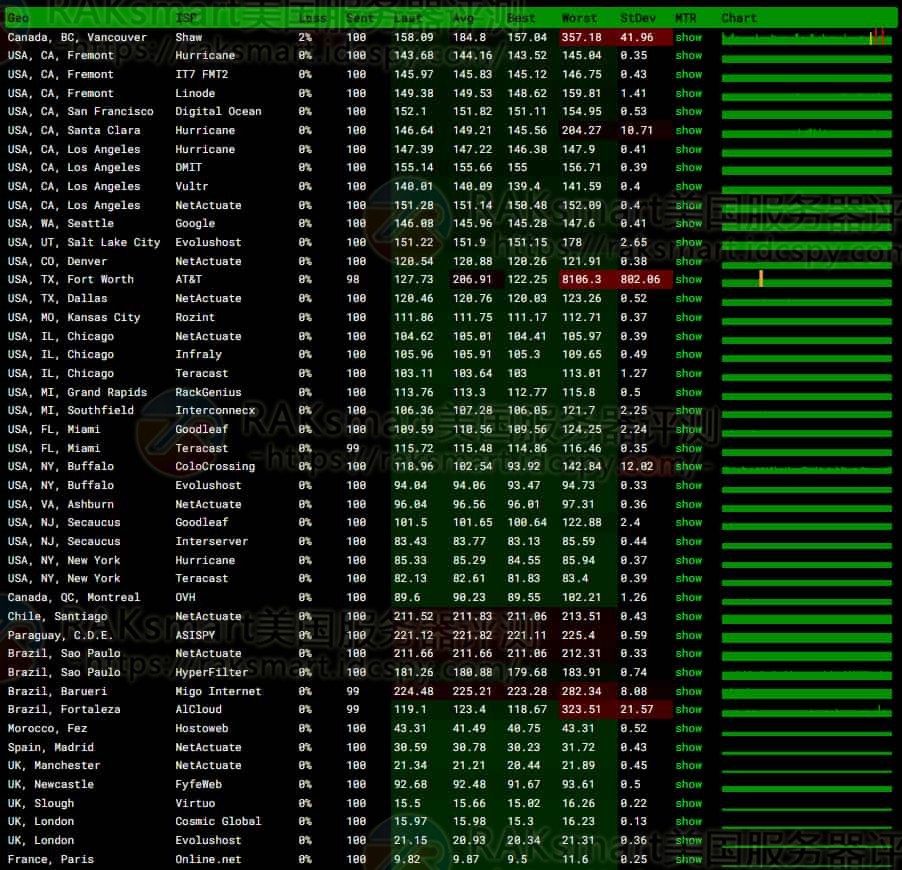
Task: Click the Geo column header
Action: [18, 18]
